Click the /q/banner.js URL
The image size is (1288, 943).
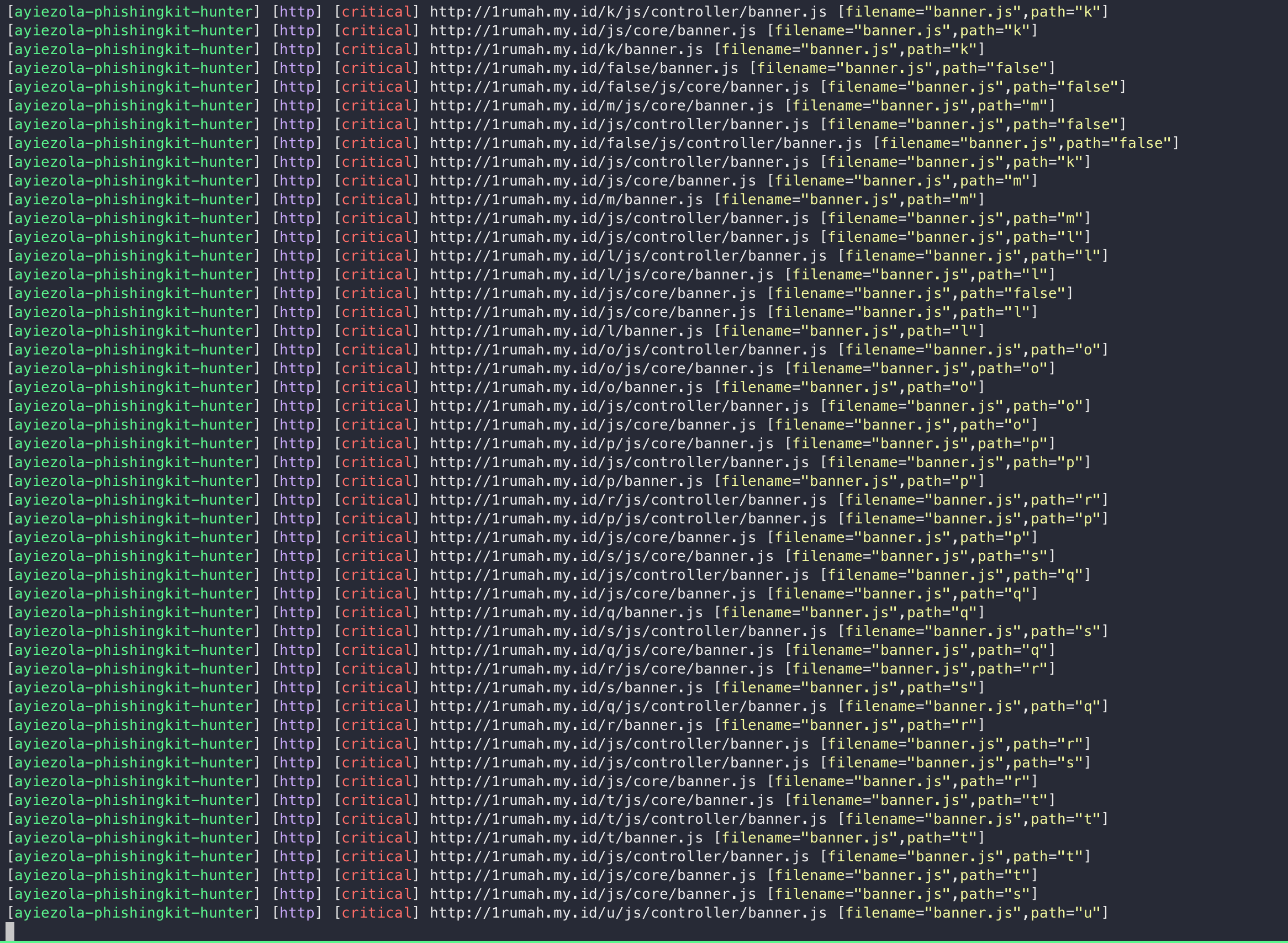[566, 612]
